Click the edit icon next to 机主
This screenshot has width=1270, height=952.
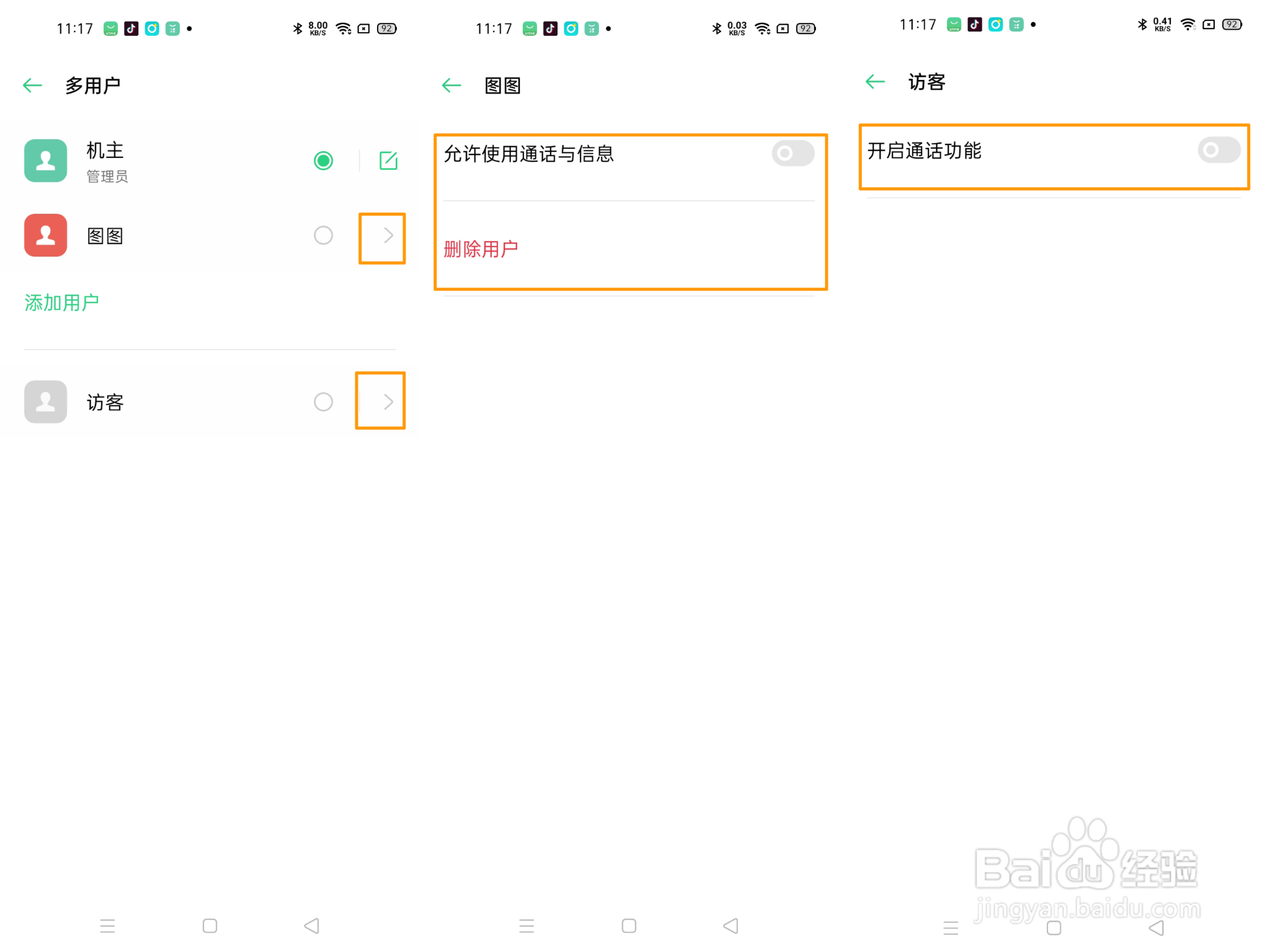tap(388, 161)
